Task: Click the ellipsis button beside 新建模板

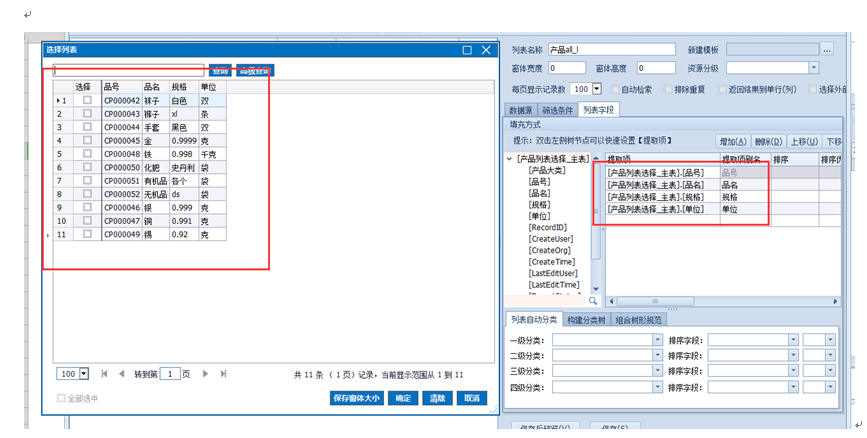Action: click(x=827, y=49)
